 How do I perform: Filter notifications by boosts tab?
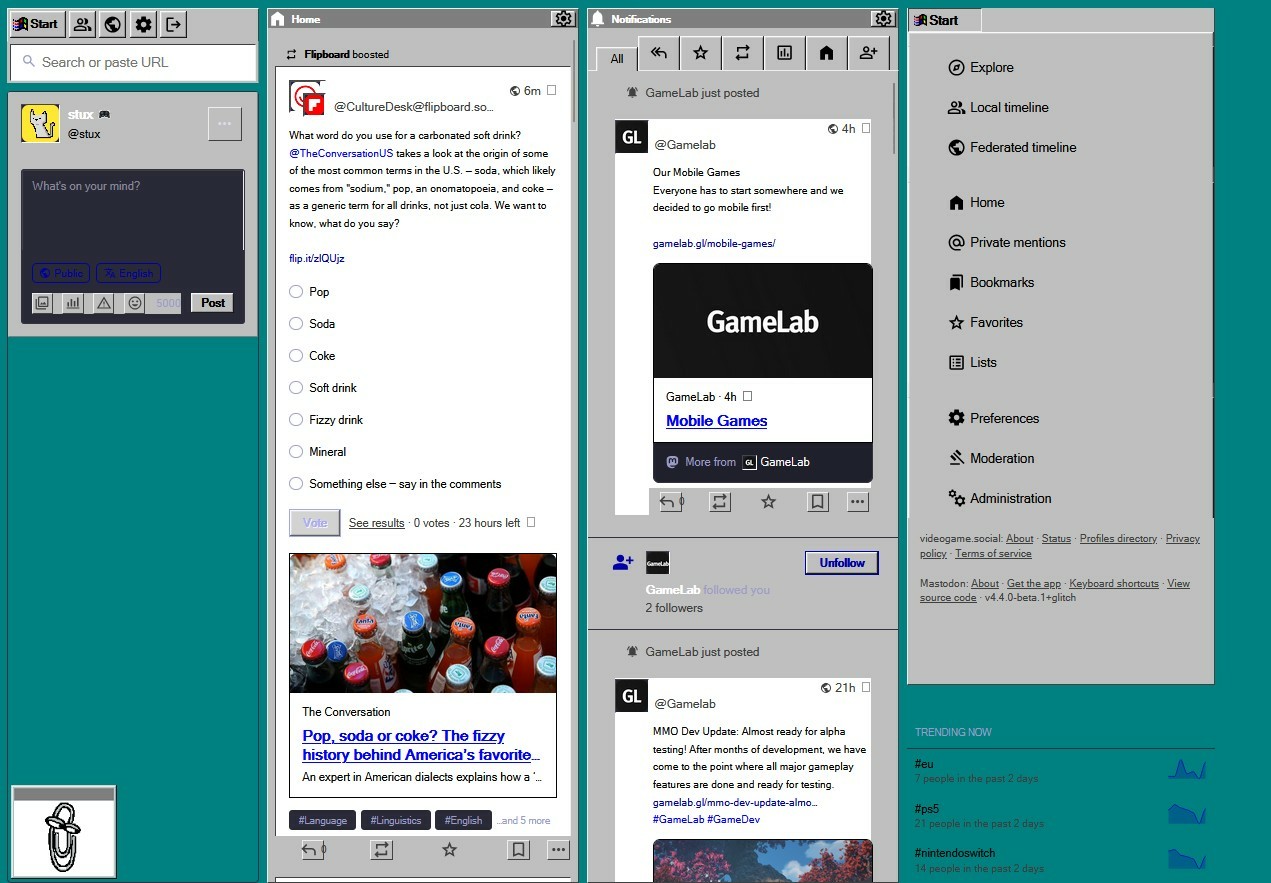pyautogui.click(x=743, y=54)
